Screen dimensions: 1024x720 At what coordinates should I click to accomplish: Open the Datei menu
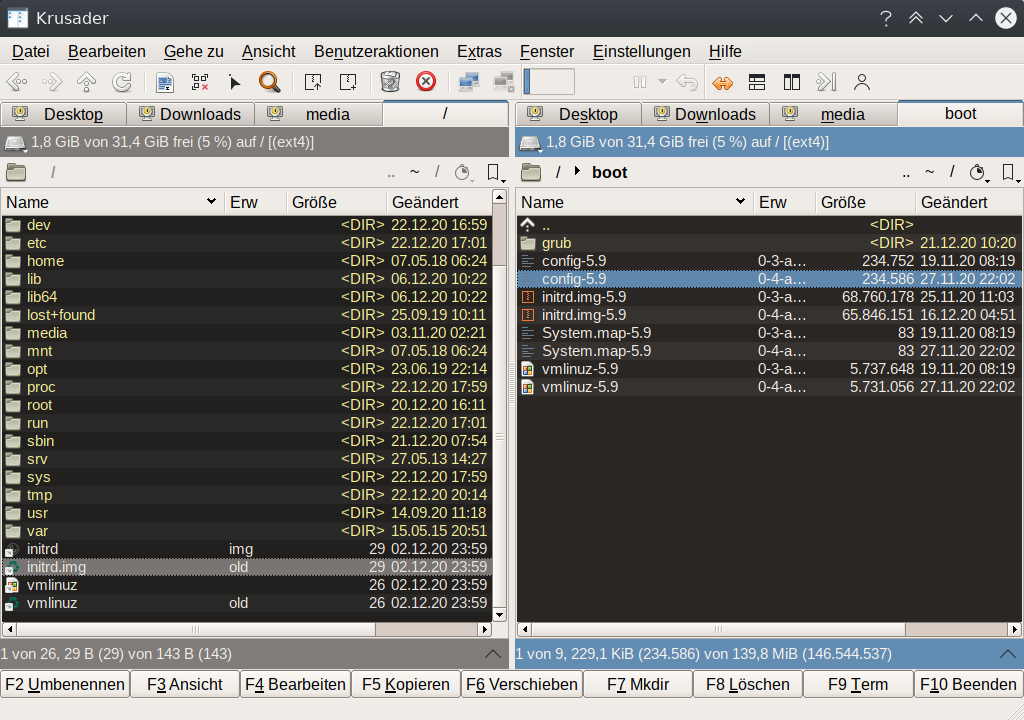(31, 52)
